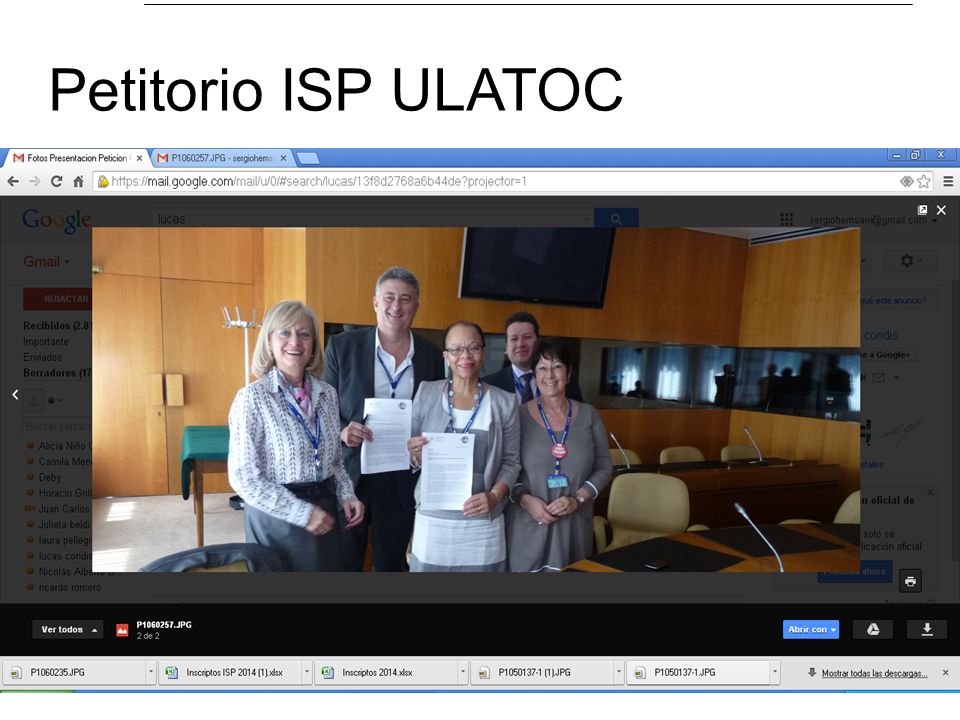Click the P1060257.JPG file name label
960x720 pixels.
[164, 624]
